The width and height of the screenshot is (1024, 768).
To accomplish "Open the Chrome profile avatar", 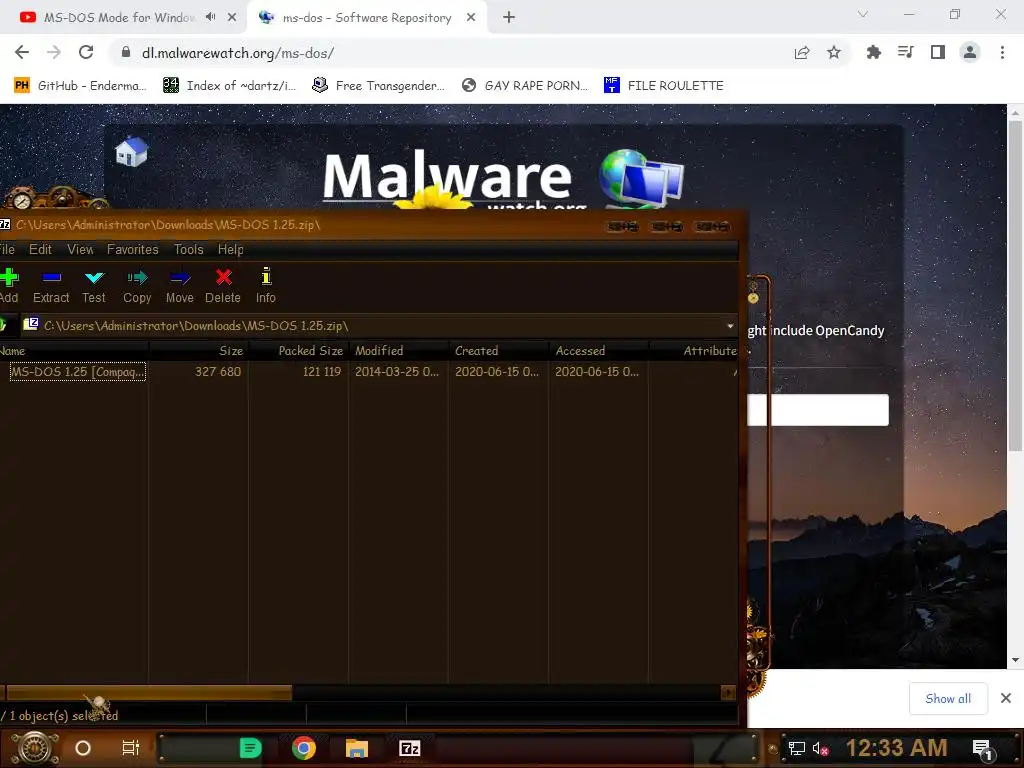I will (x=970, y=52).
